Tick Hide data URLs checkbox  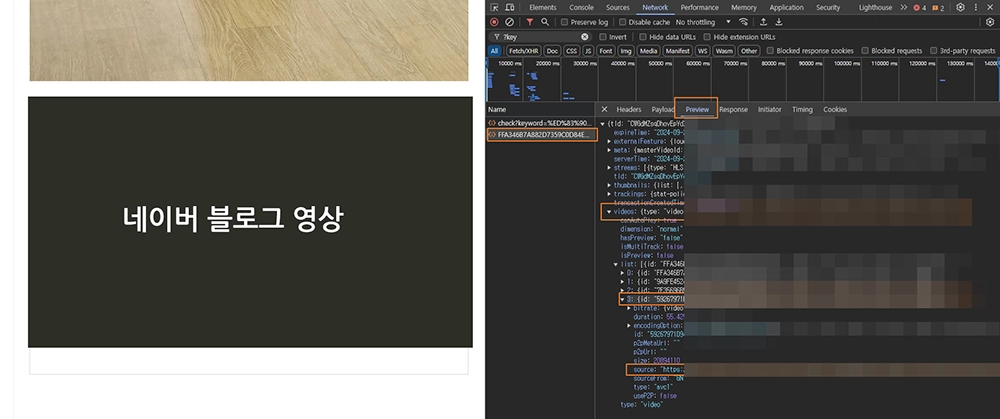coord(643,37)
